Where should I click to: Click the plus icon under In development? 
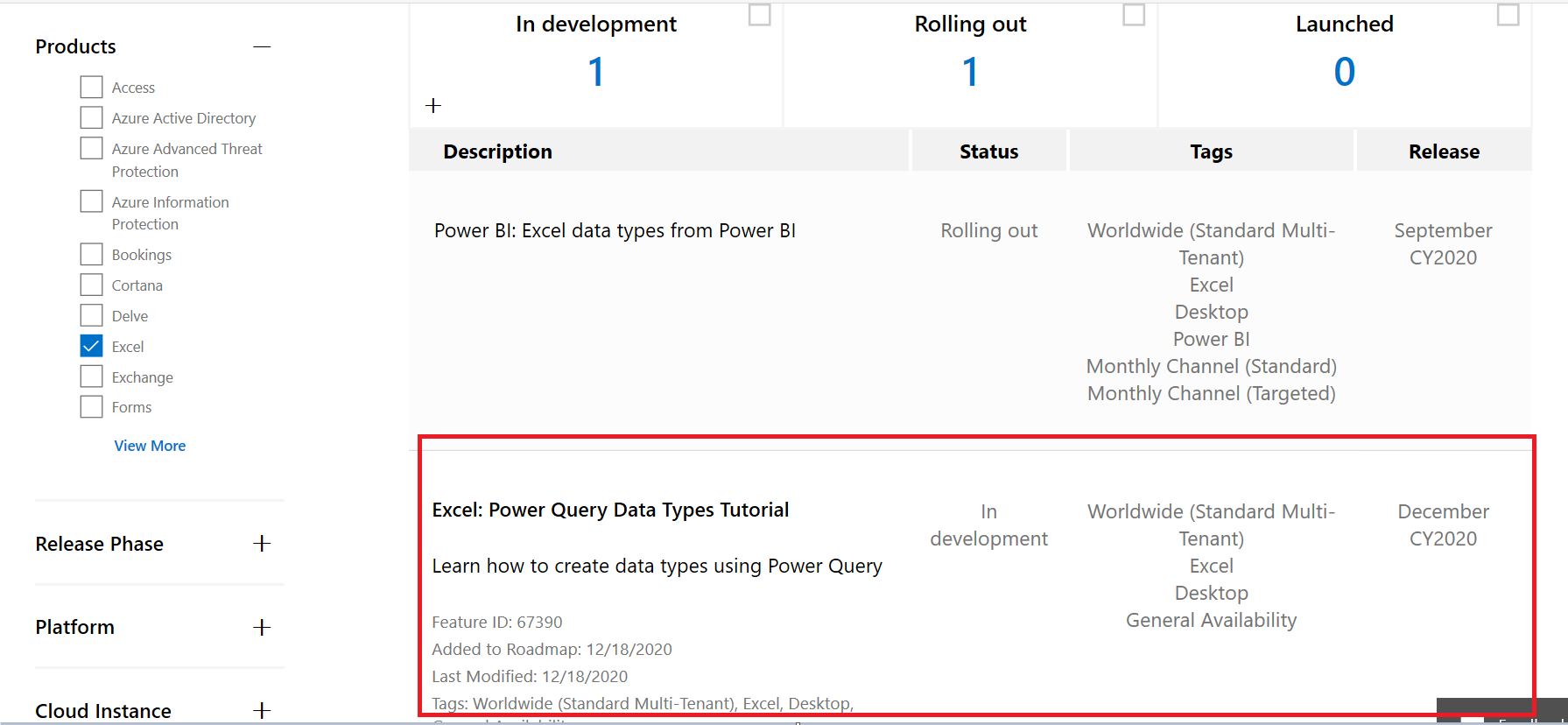coord(433,106)
